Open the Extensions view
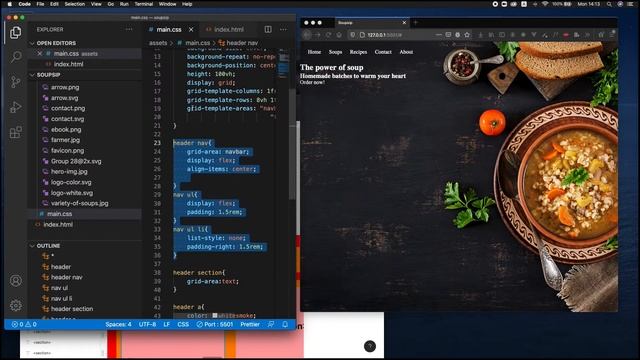 [x=16, y=132]
